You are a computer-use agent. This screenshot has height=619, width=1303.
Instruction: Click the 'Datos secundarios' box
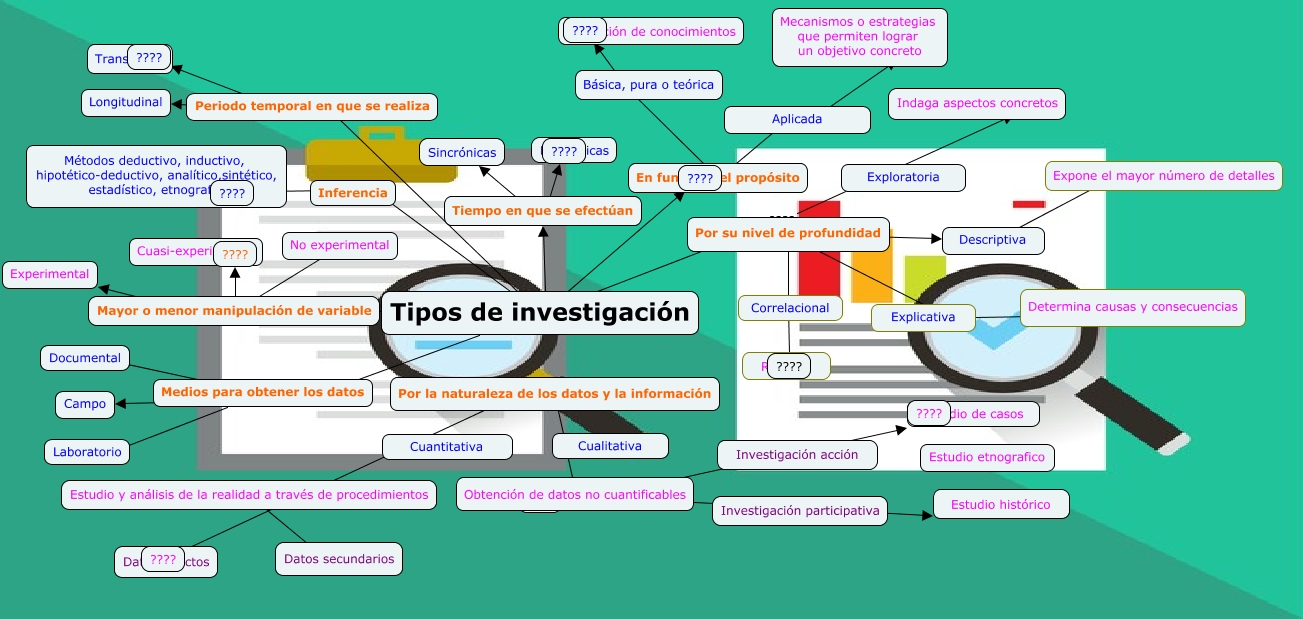tap(338, 560)
